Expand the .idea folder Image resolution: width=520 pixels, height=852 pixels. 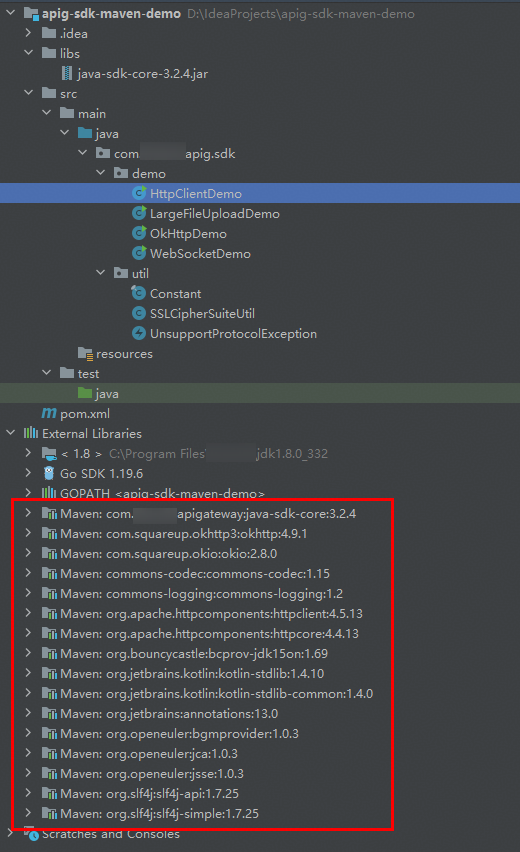(28, 33)
